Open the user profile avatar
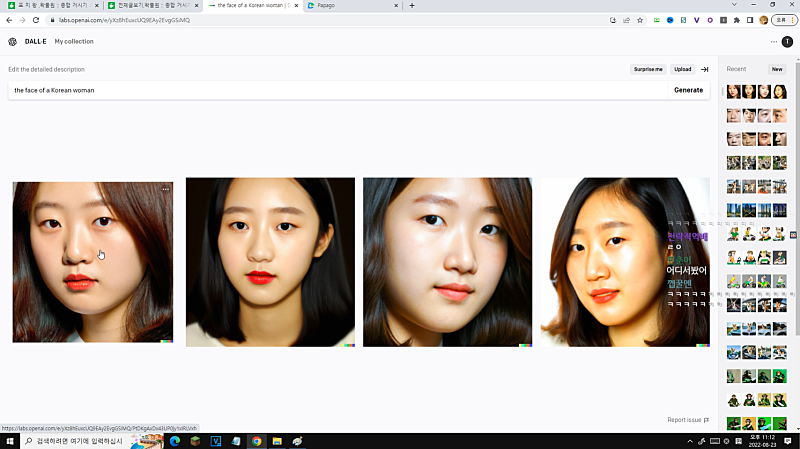 pos(787,42)
